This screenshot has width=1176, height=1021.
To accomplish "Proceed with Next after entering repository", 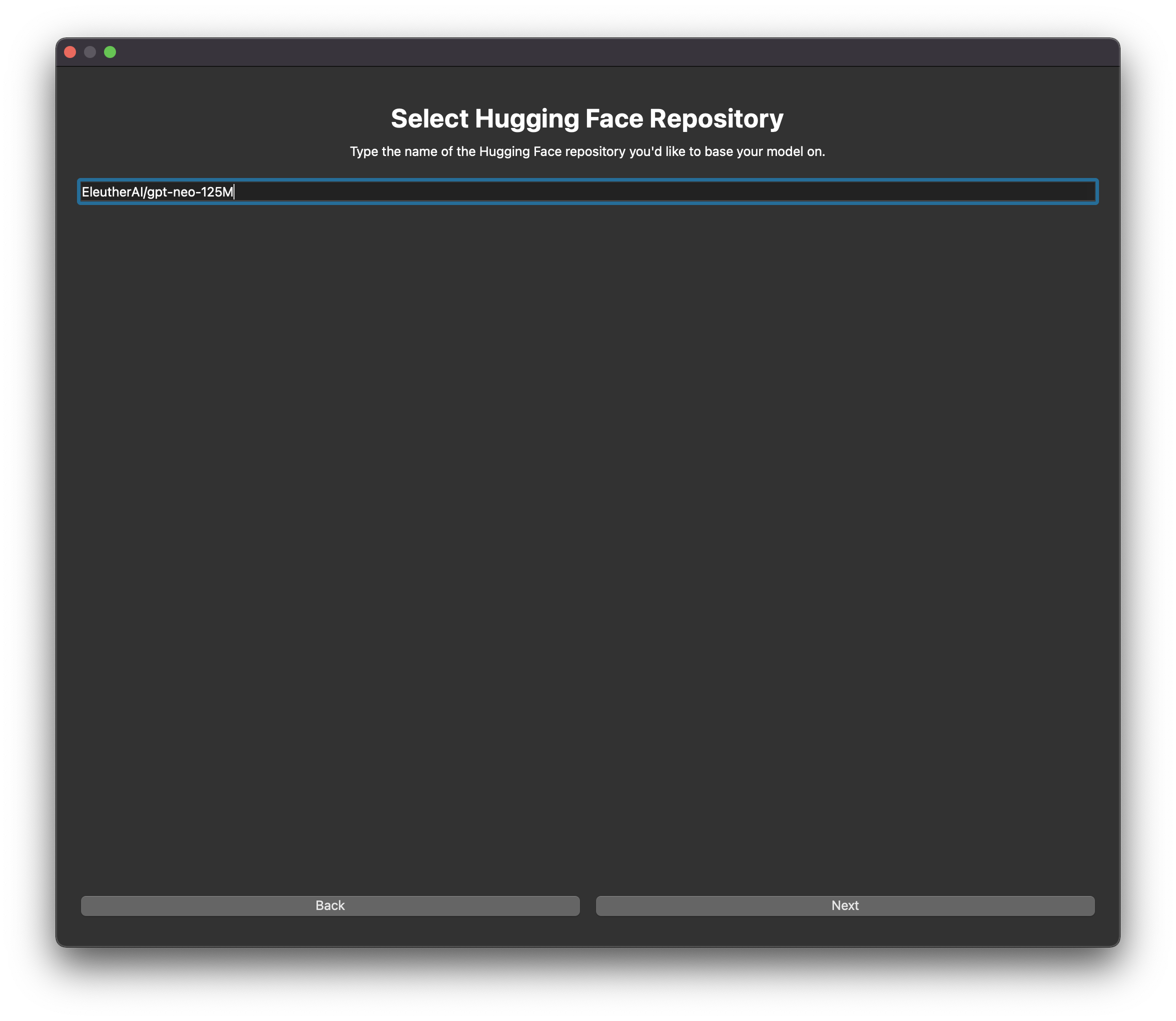I will tap(845, 905).
